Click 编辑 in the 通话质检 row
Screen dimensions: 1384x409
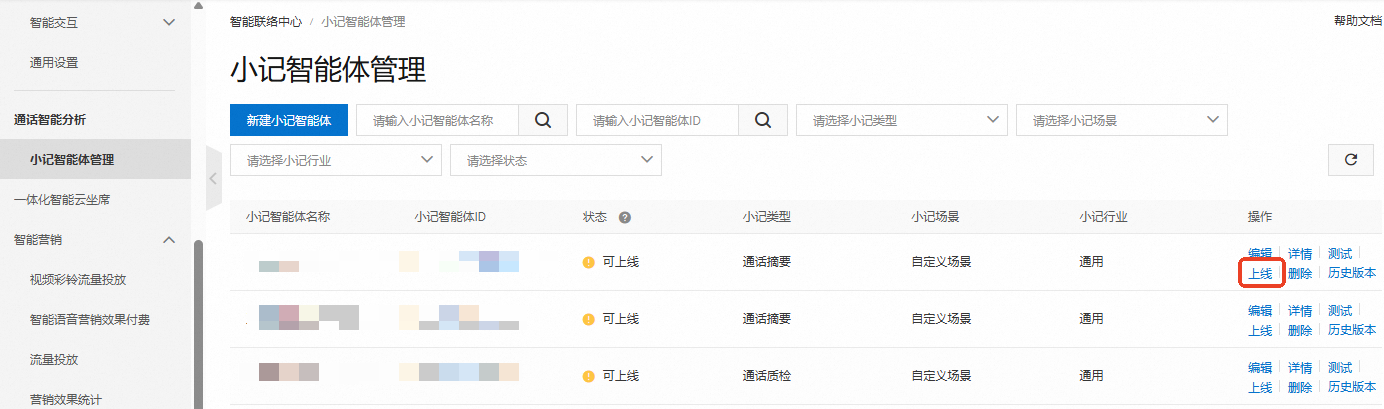tap(1260, 368)
